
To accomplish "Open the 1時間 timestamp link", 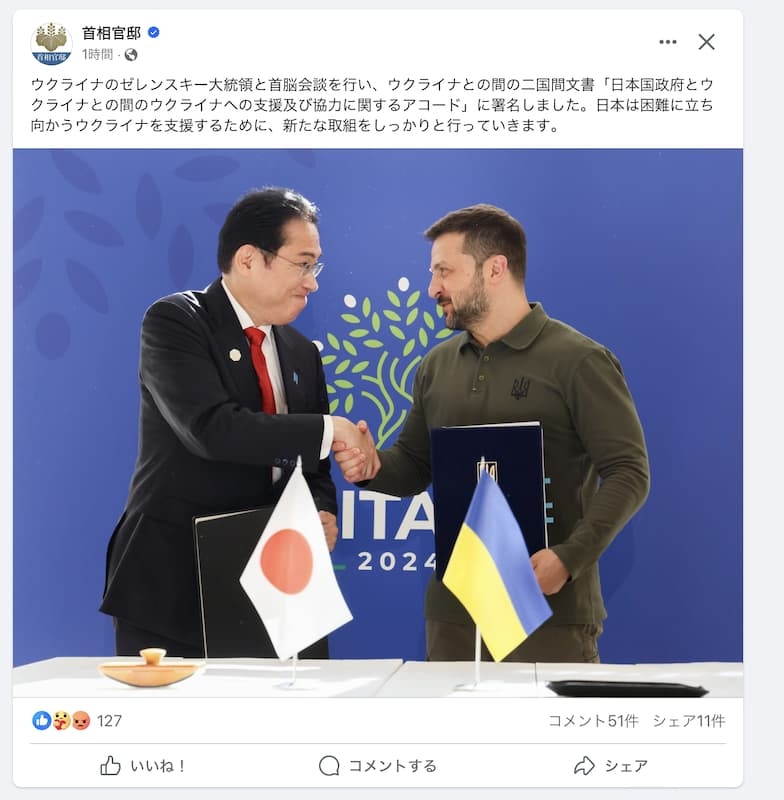I will pos(97,55).
